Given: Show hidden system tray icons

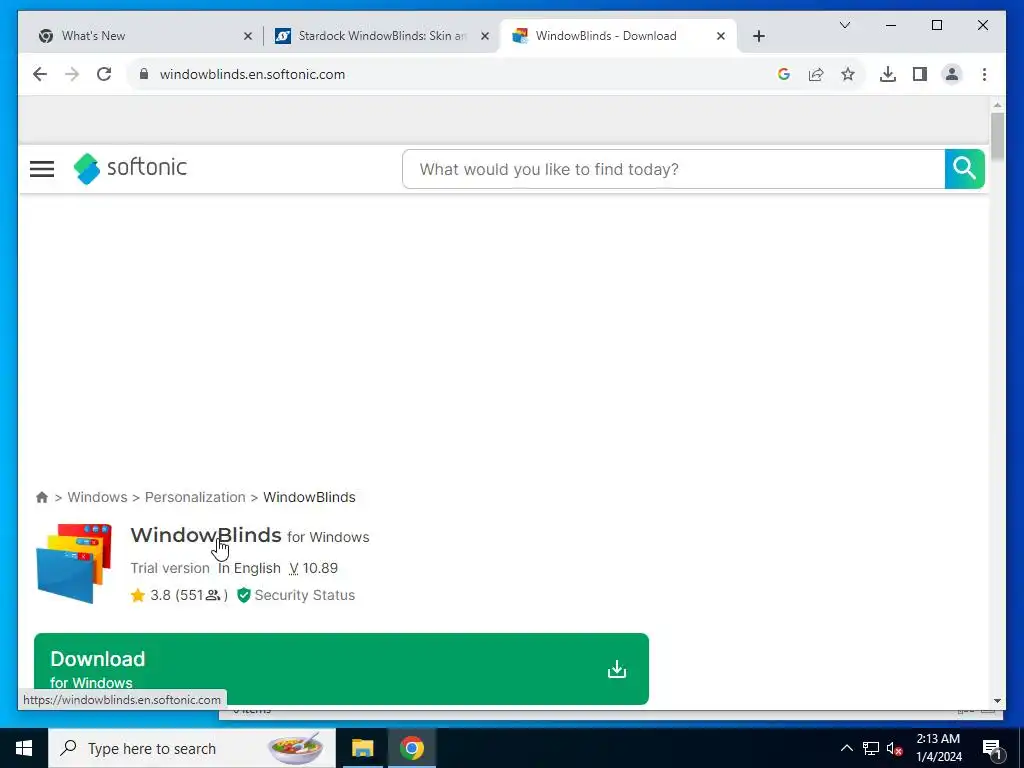Looking at the screenshot, I should point(846,748).
